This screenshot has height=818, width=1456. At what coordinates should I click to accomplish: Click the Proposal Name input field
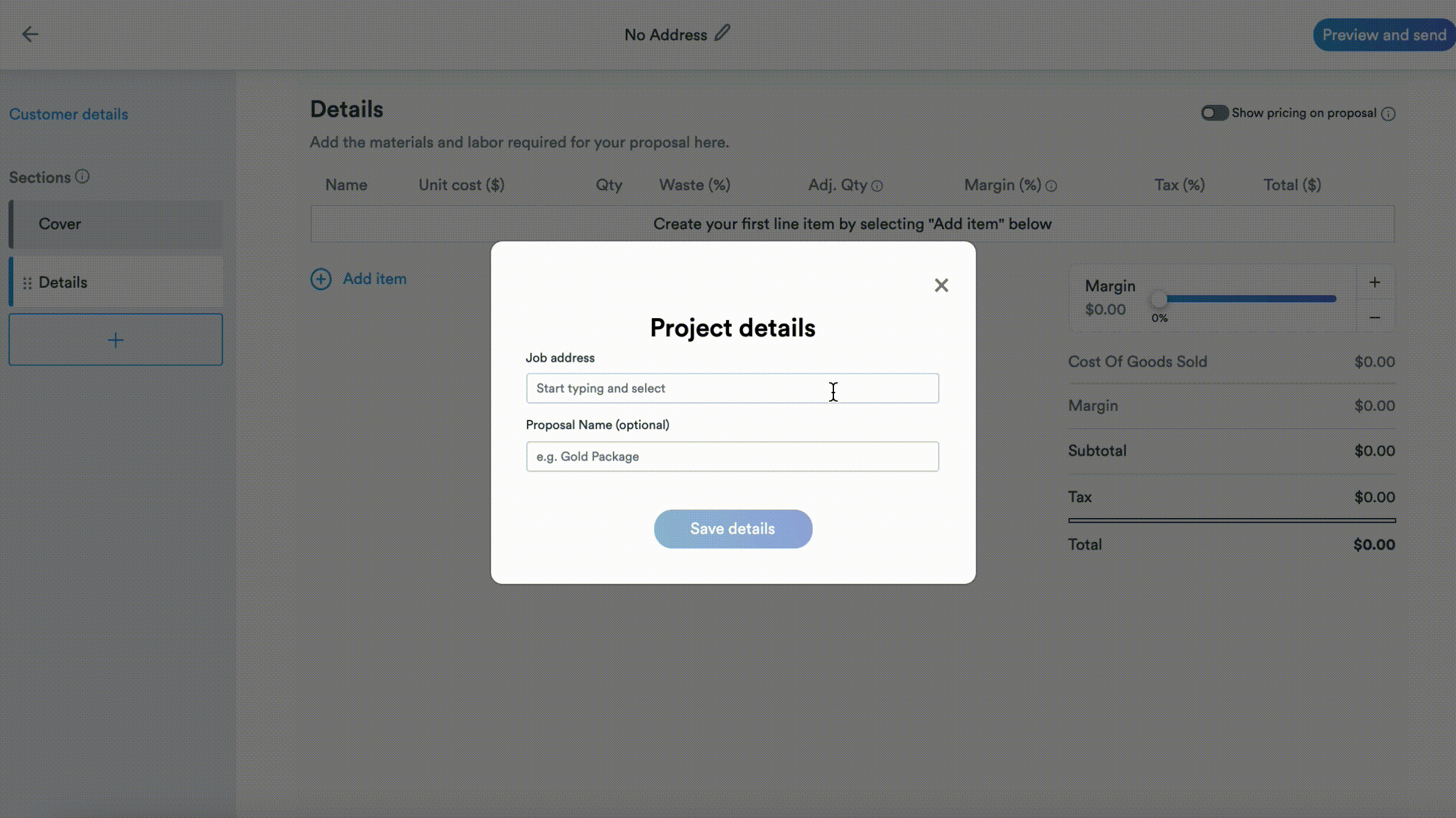pyautogui.click(x=732, y=457)
